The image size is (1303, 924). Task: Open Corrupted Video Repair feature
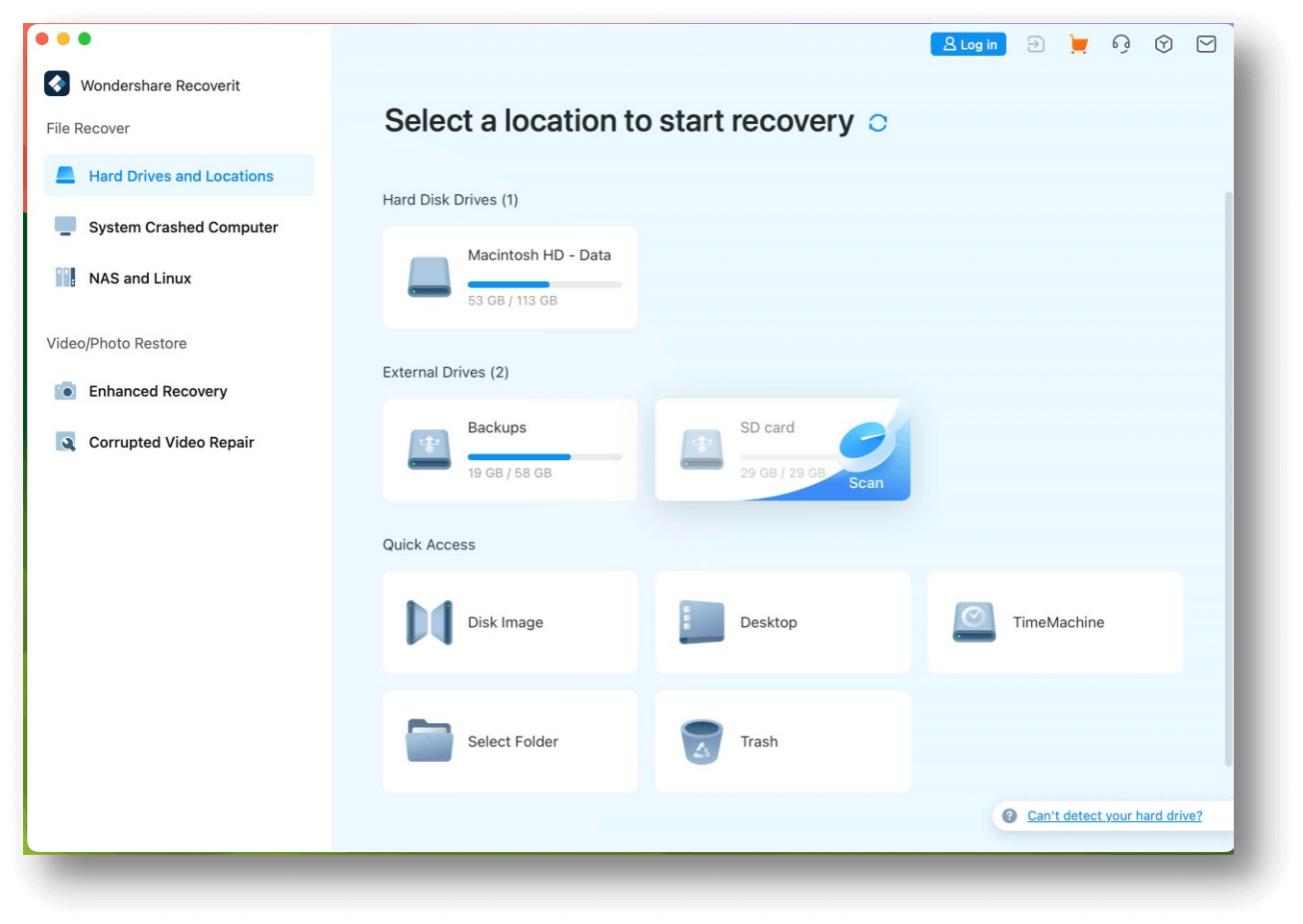click(x=171, y=442)
